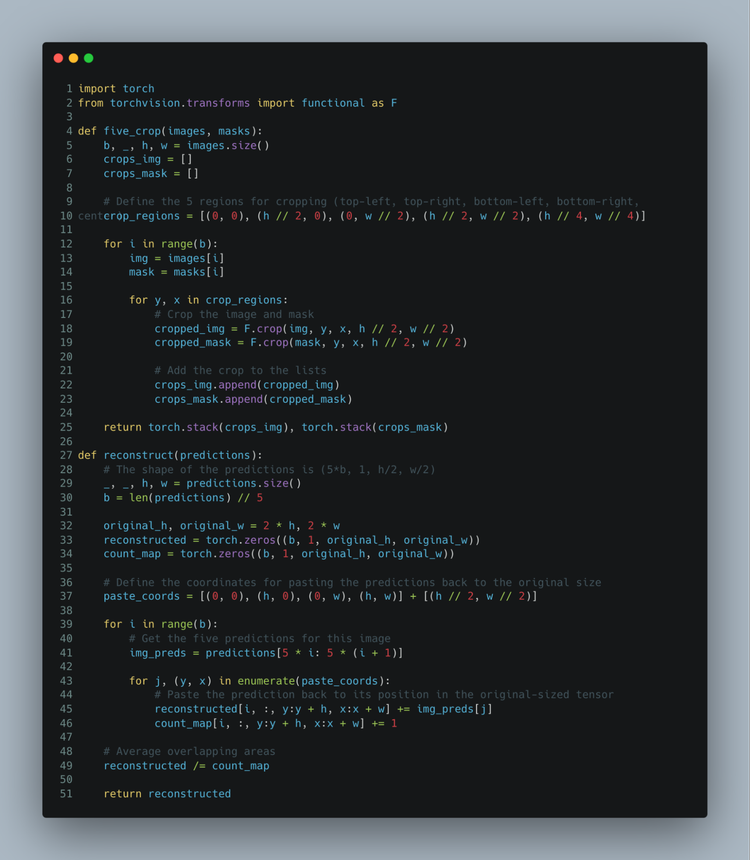Click the red close dot
Image resolution: width=750 pixels, height=860 pixels.
click(x=58, y=59)
